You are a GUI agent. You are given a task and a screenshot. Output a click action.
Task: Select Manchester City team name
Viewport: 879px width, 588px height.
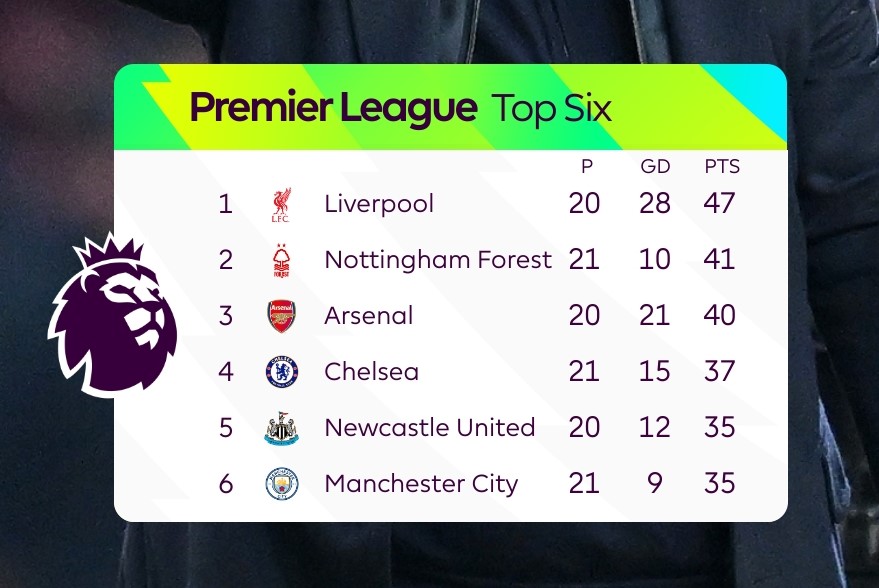point(421,484)
